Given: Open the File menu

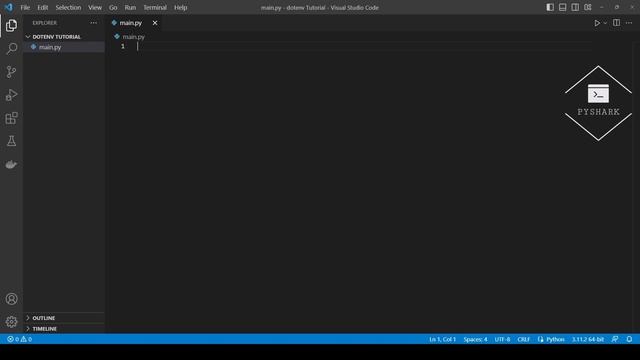Looking at the screenshot, I should tap(25, 7).
